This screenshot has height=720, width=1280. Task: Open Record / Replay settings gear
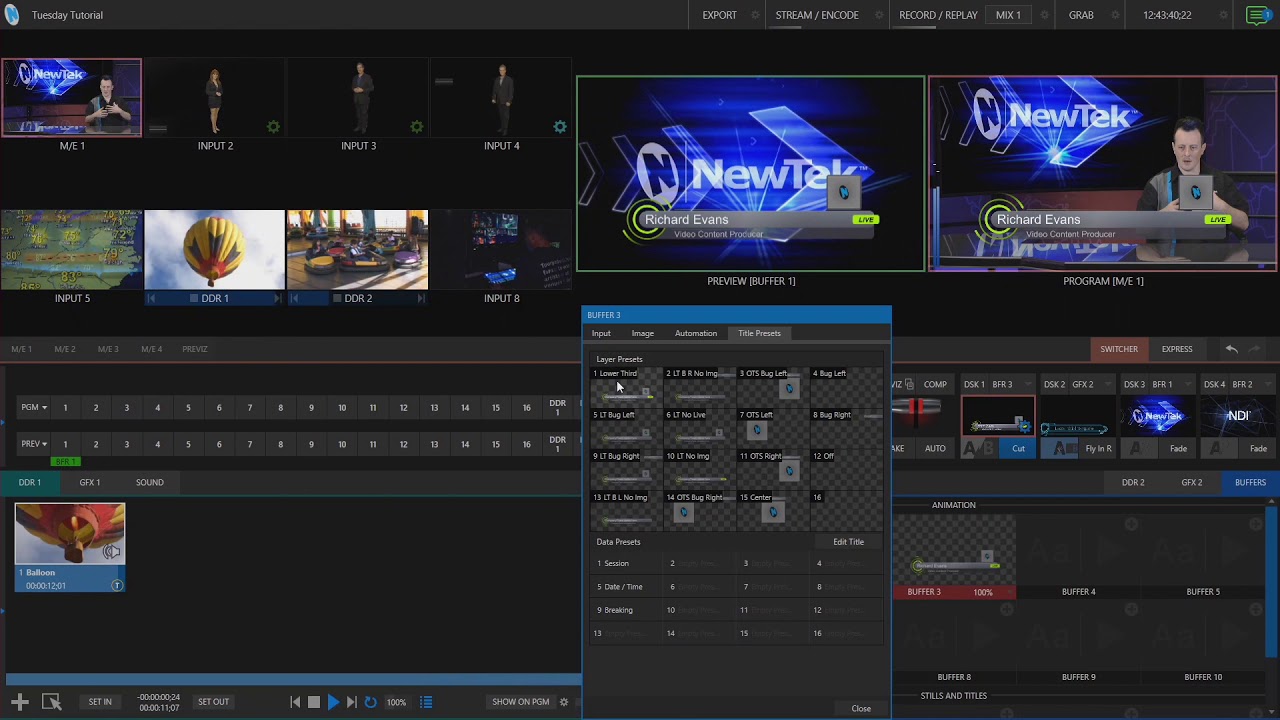(1045, 15)
